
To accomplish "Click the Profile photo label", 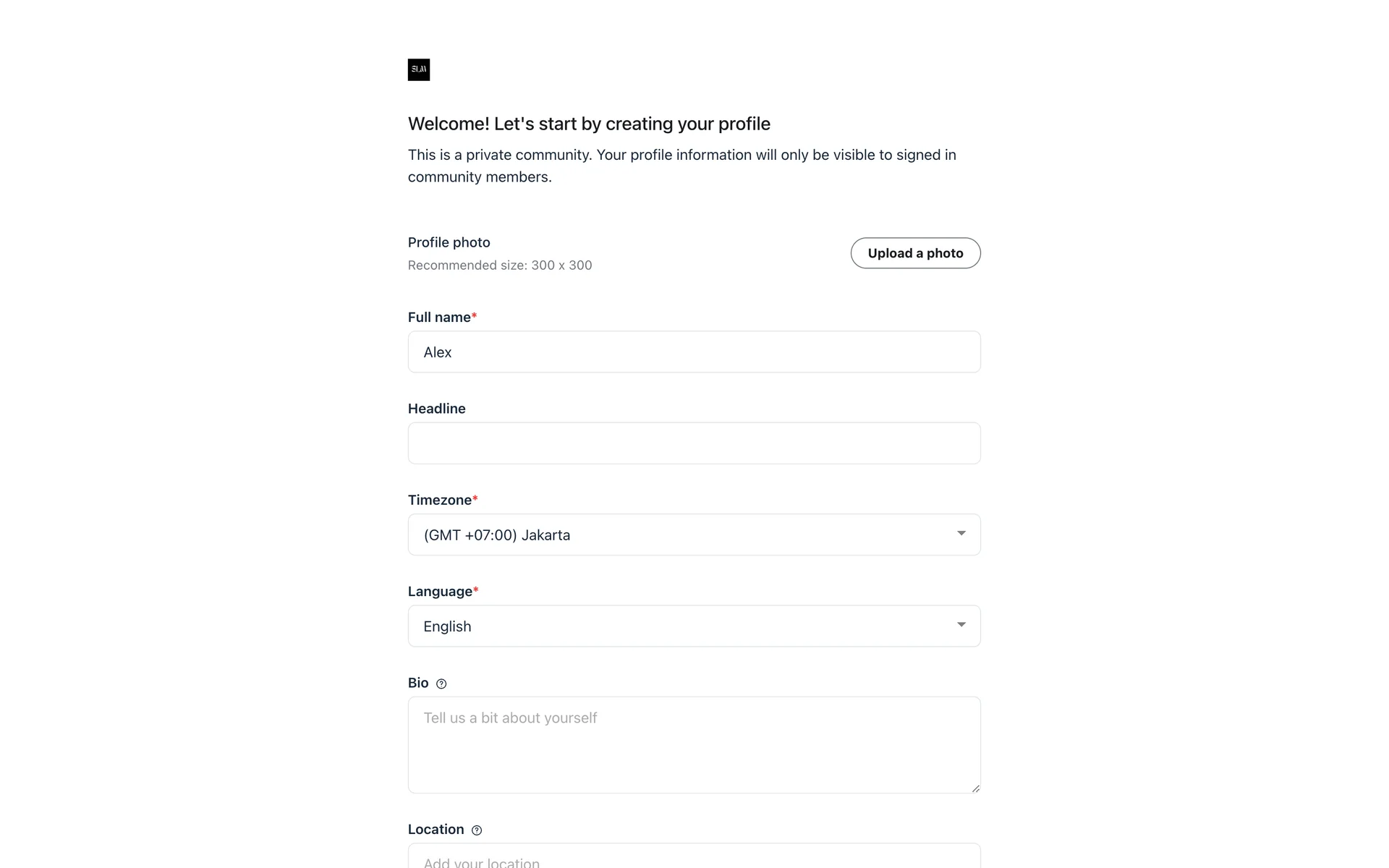I will [449, 242].
